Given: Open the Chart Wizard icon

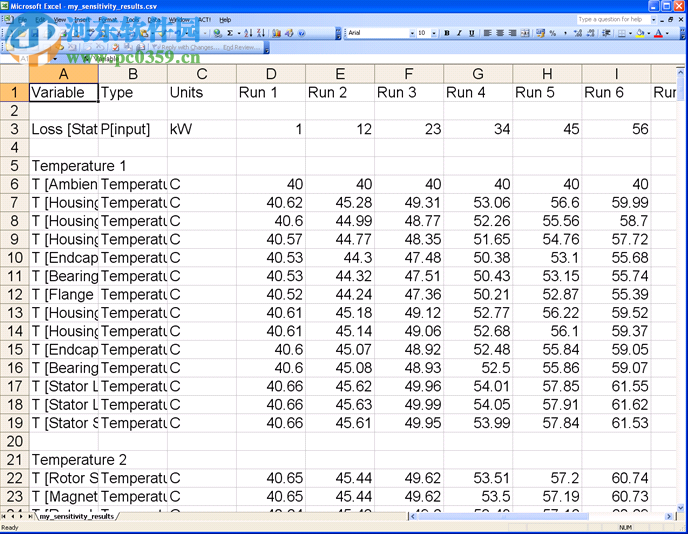Looking at the screenshot, I should [276, 33].
